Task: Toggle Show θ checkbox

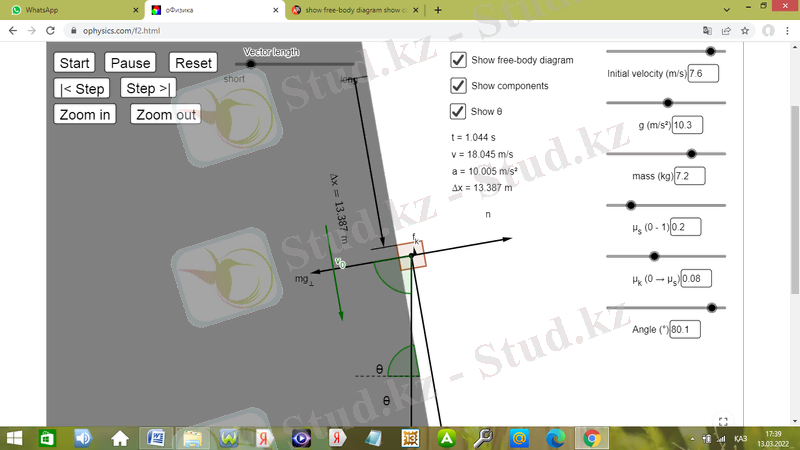Action: [x=458, y=111]
